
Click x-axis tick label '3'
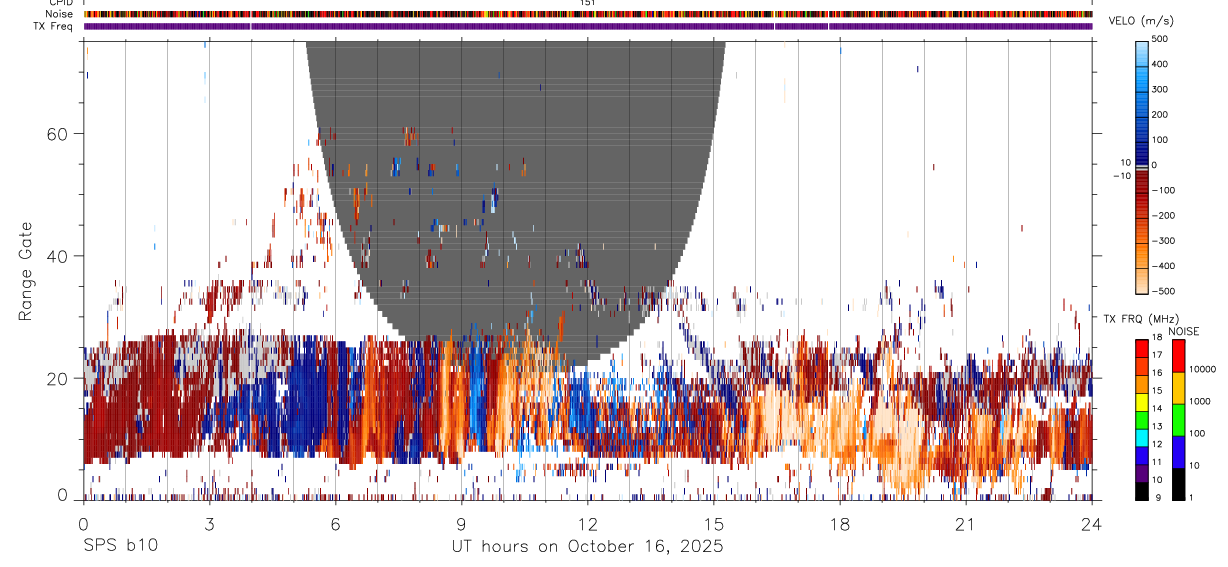pyautogui.click(x=209, y=524)
